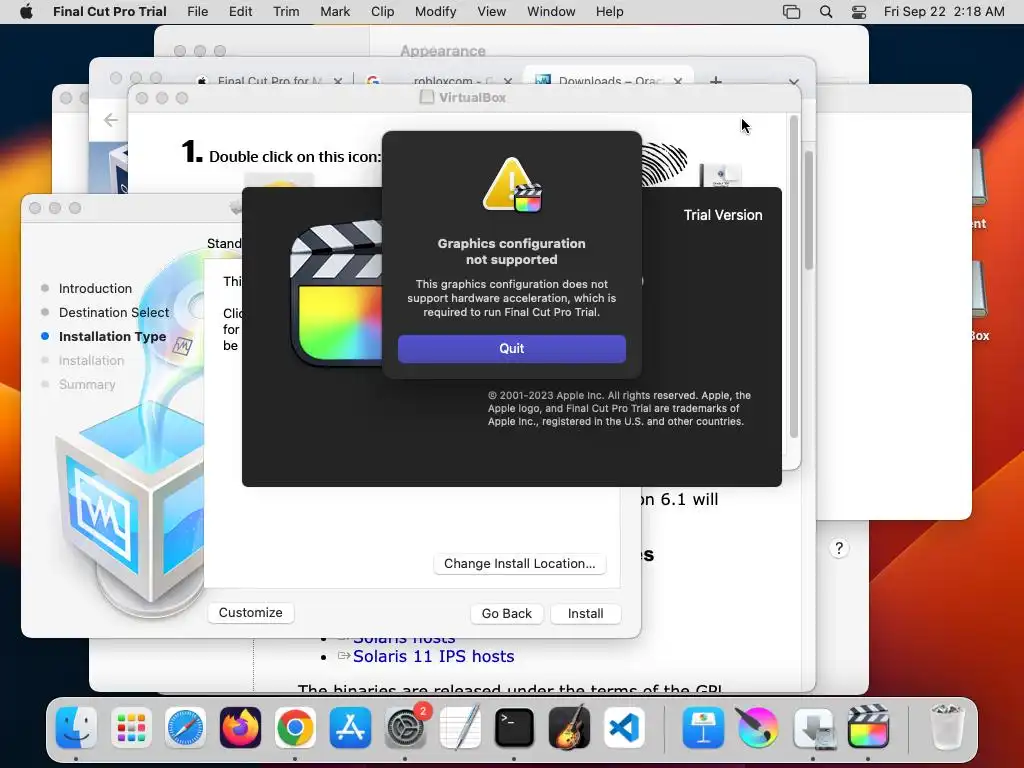This screenshot has width=1024, height=768.
Task: Open the Edit menu
Action: pyautogui.click(x=240, y=12)
